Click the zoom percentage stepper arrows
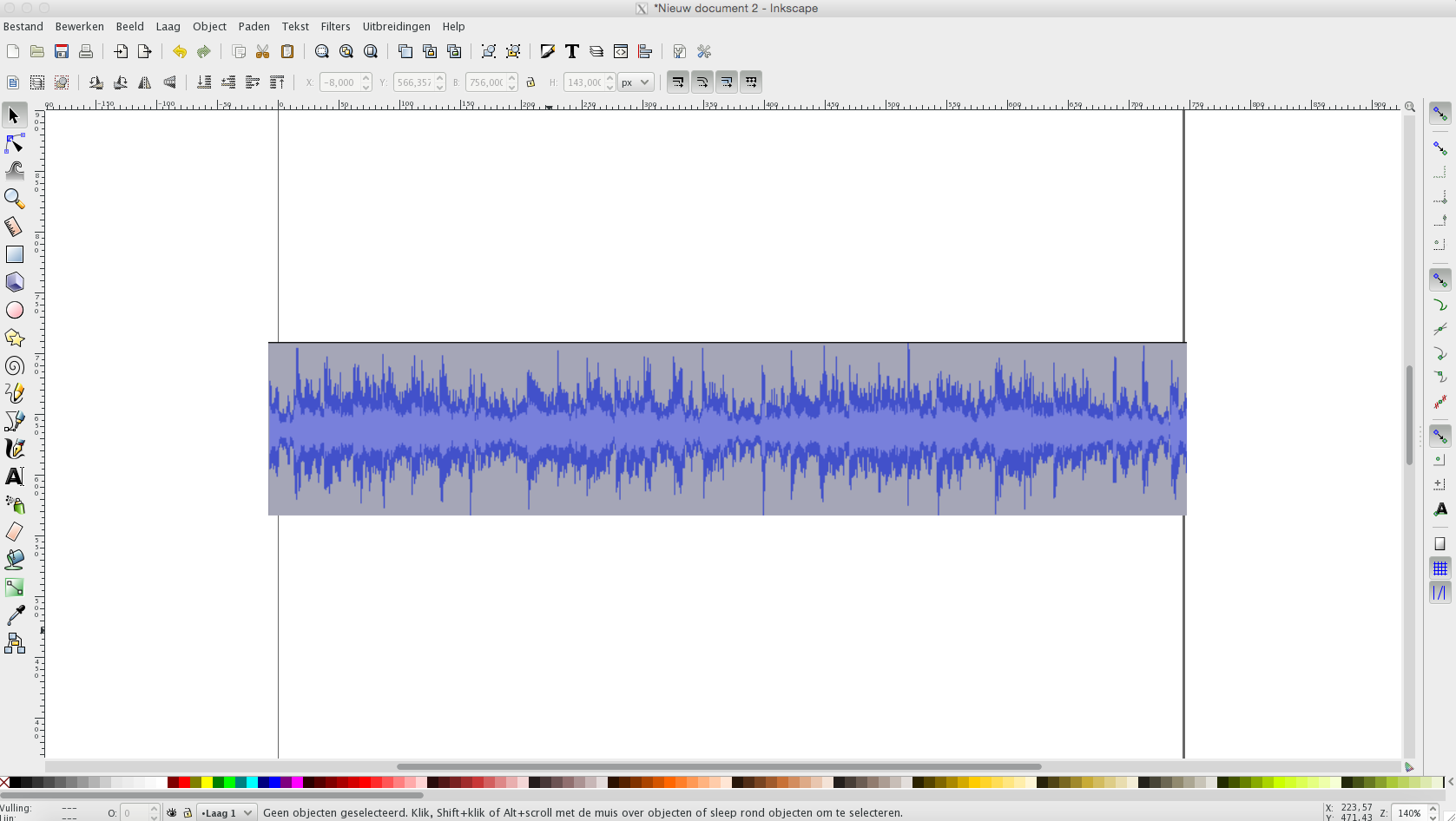 click(x=1433, y=813)
